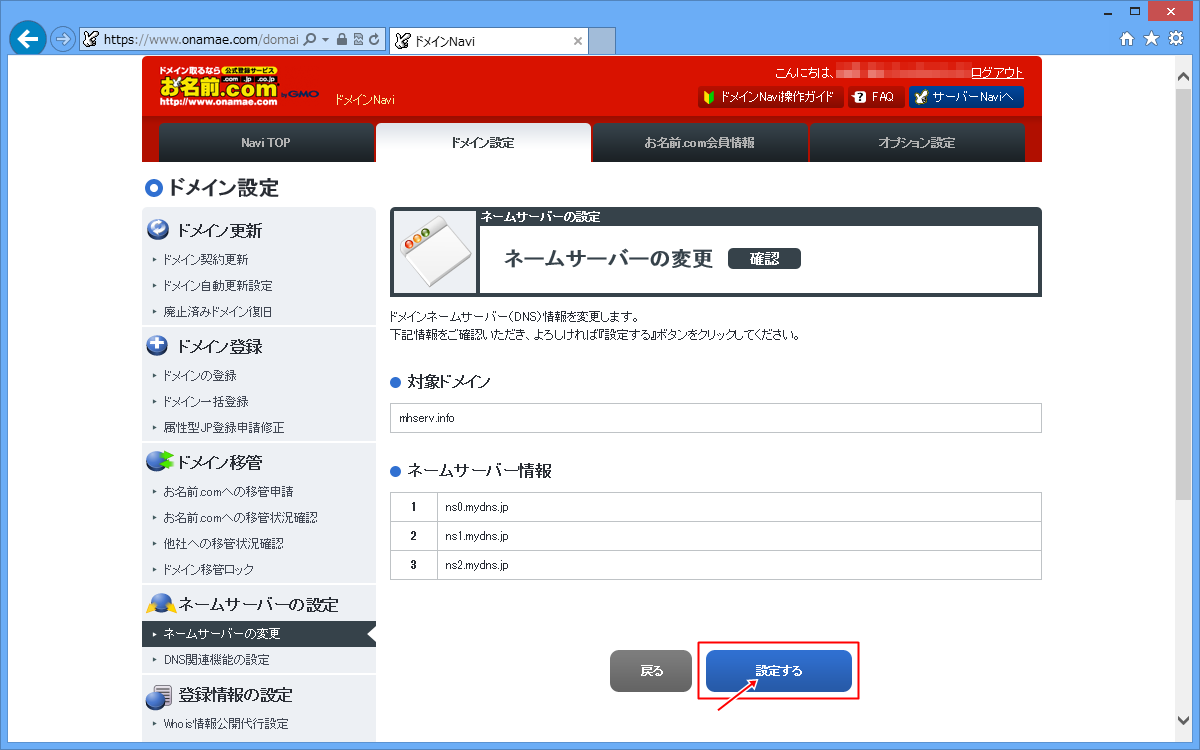This screenshot has width=1200, height=750.
Task: Switch to the Navi TOP tab
Action: [265, 143]
